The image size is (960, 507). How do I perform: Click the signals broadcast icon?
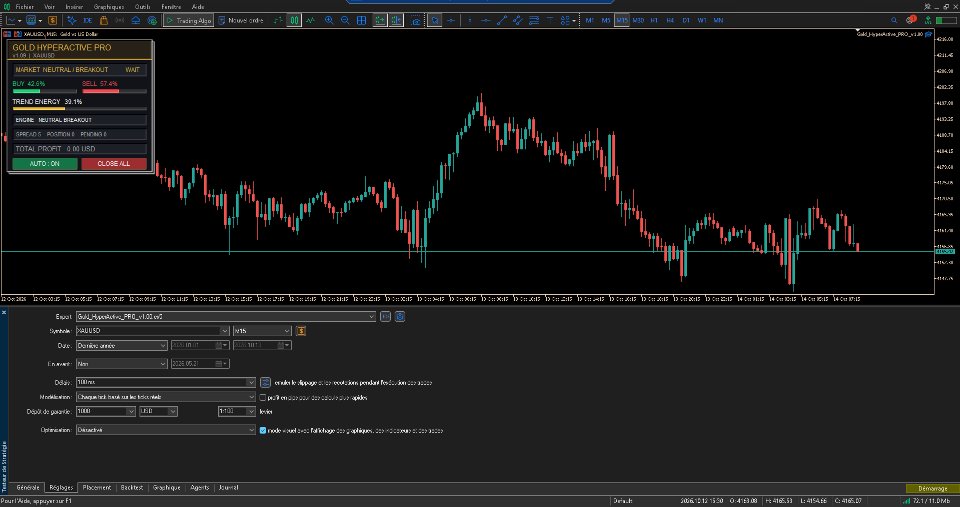(x=119, y=20)
